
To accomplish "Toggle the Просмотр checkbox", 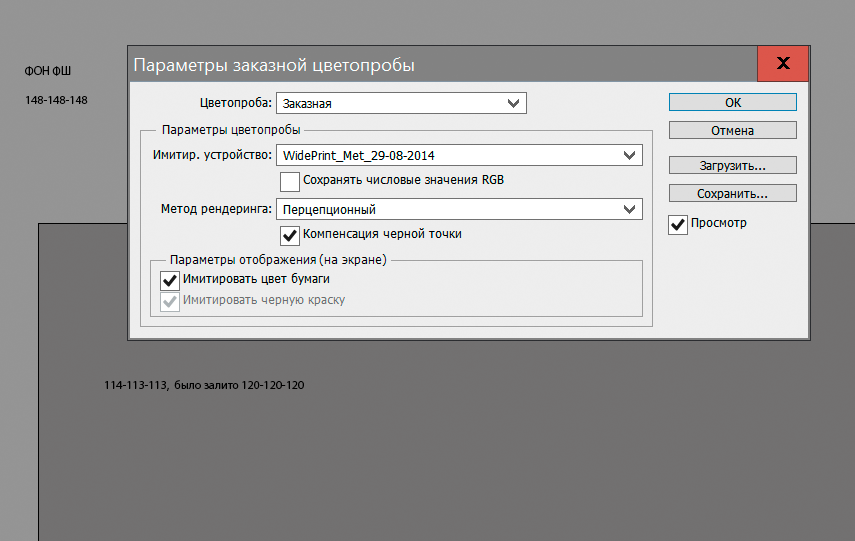I will click(678, 225).
